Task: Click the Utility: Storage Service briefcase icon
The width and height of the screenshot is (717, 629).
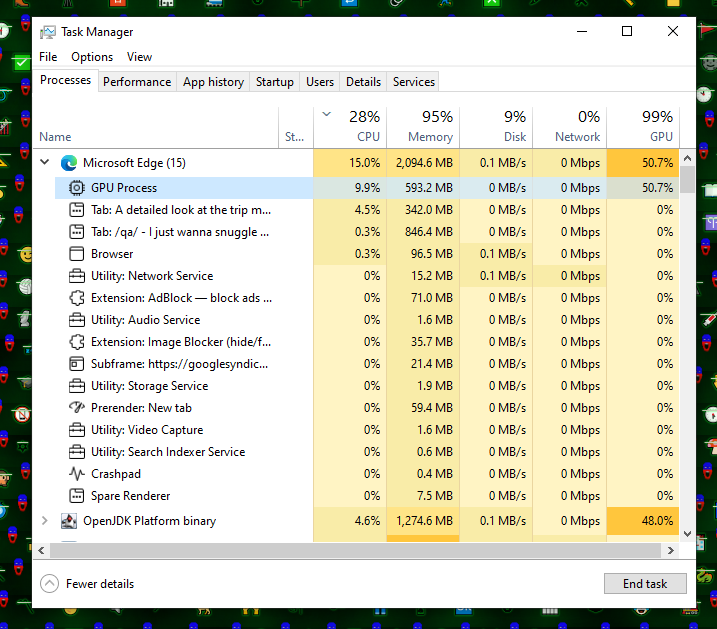Action: pyautogui.click(x=76, y=386)
